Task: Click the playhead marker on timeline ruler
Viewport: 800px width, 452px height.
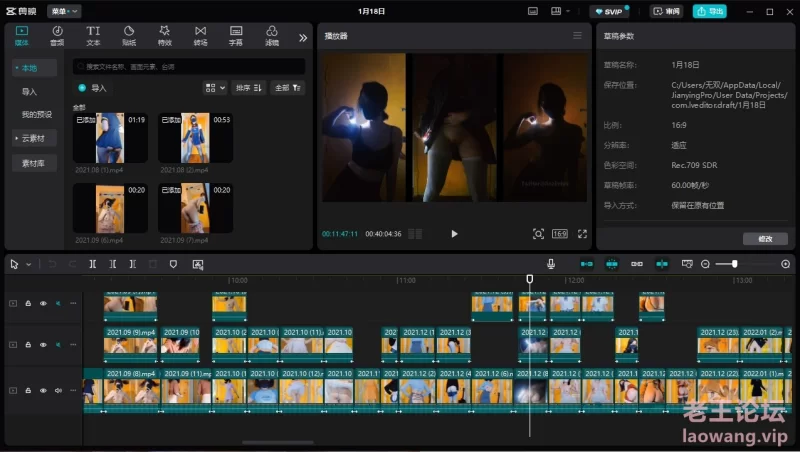Action: [x=530, y=279]
